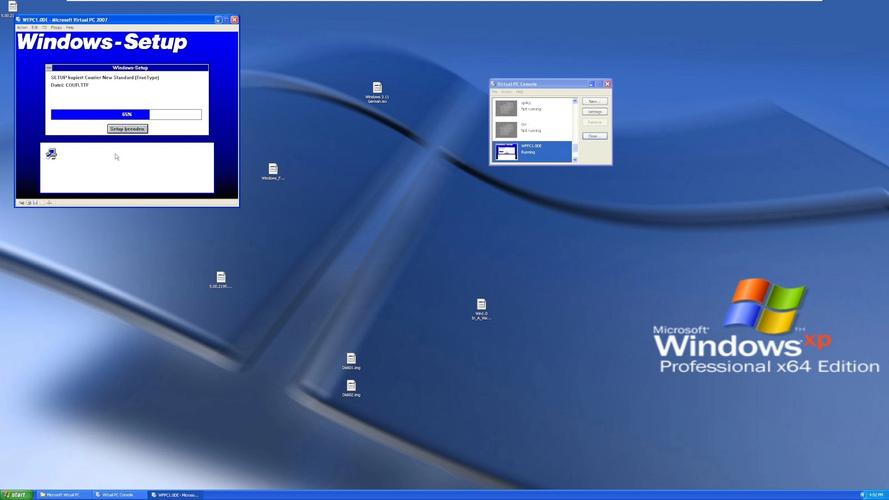889x500 pixels.
Task: Switch to WFPC1.00E taskbar item
Action: pos(175,495)
